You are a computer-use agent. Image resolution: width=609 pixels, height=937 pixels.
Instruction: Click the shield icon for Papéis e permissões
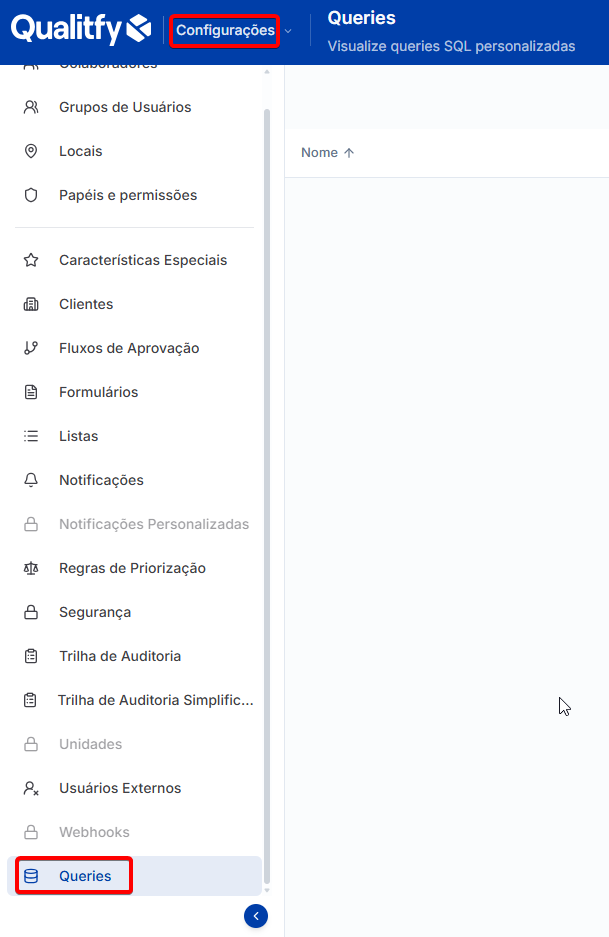(x=31, y=195)
